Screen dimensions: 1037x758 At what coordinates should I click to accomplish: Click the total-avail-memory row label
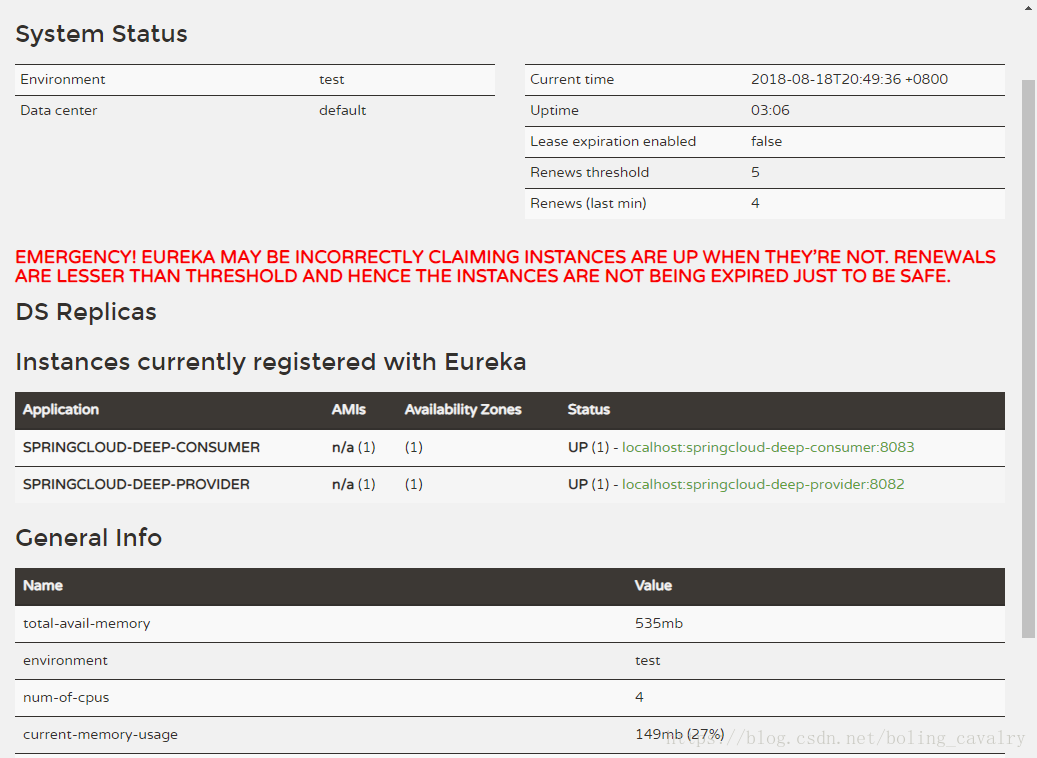86,623
